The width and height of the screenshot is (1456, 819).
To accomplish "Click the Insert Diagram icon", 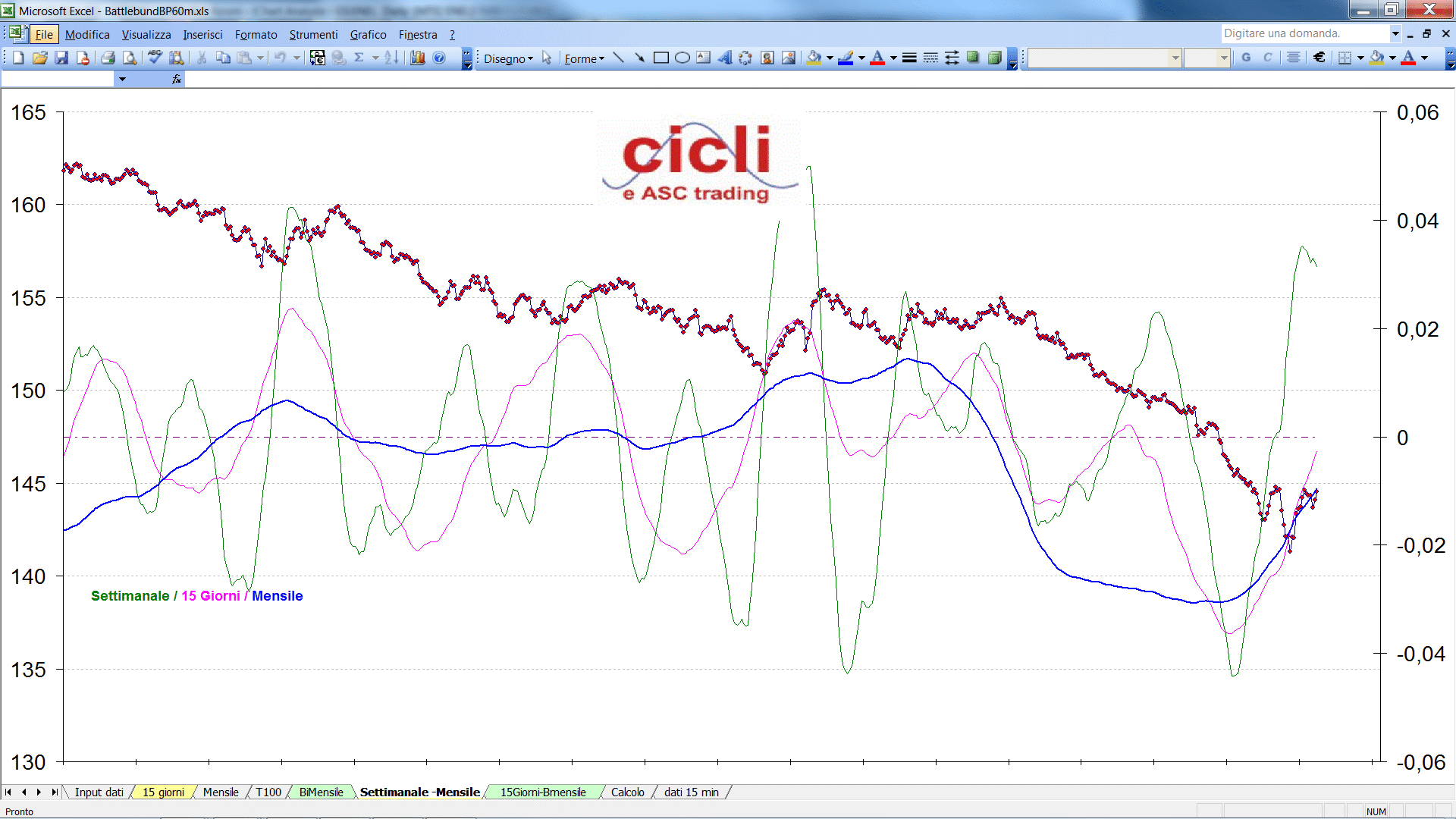I will coord(745,58).
